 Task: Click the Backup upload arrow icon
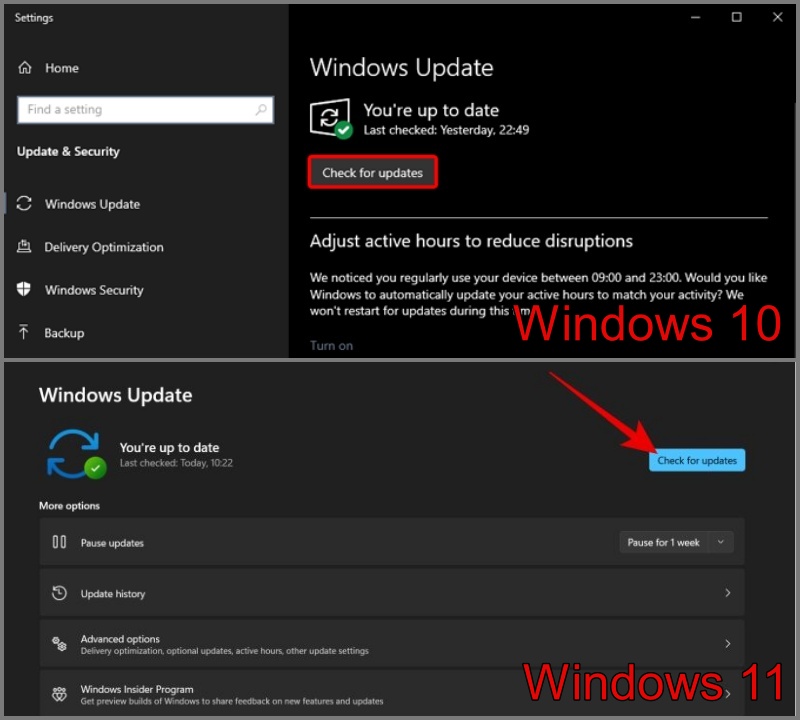23,332
